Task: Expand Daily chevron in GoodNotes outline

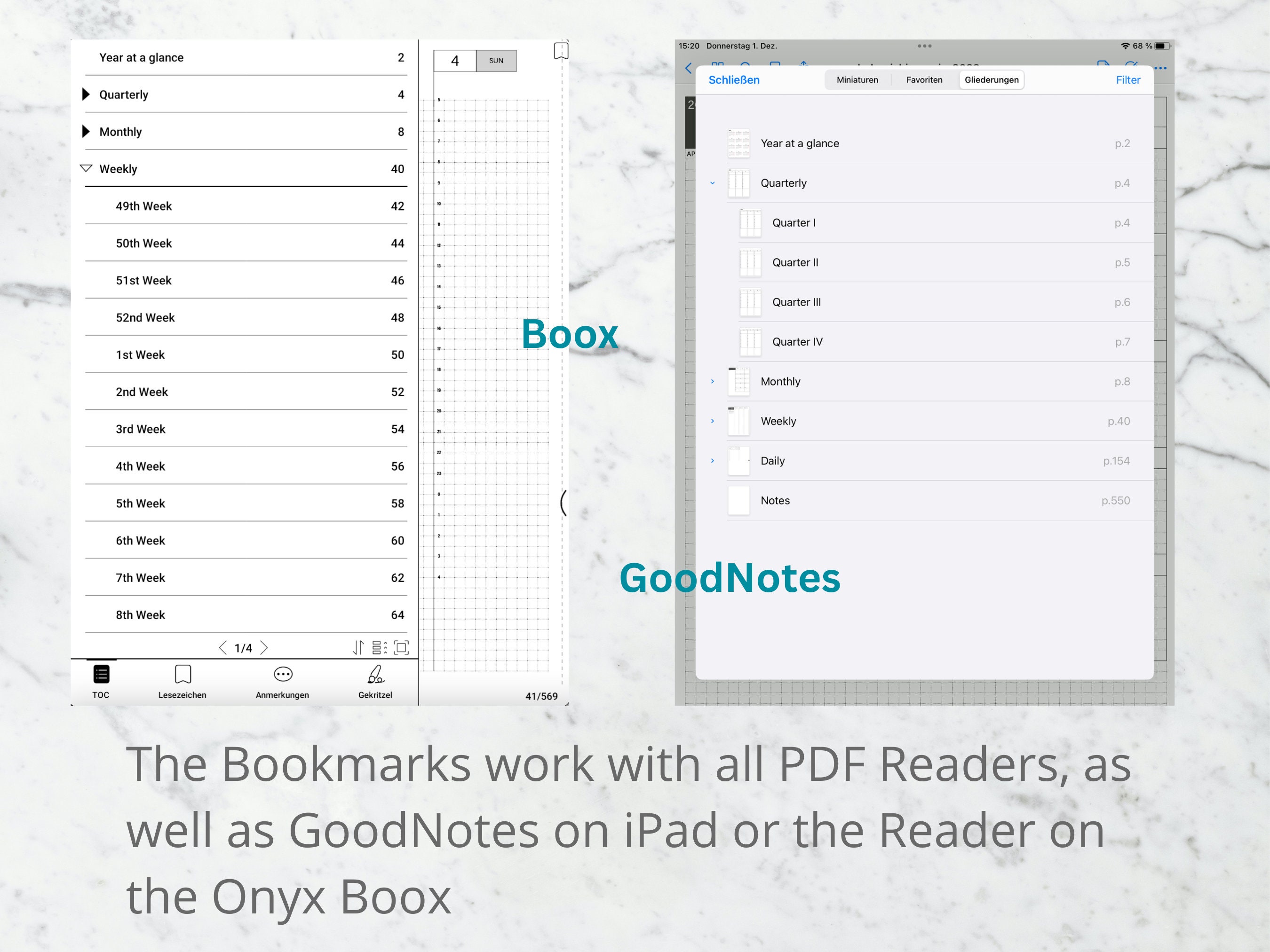Action: tap(713, 461)
